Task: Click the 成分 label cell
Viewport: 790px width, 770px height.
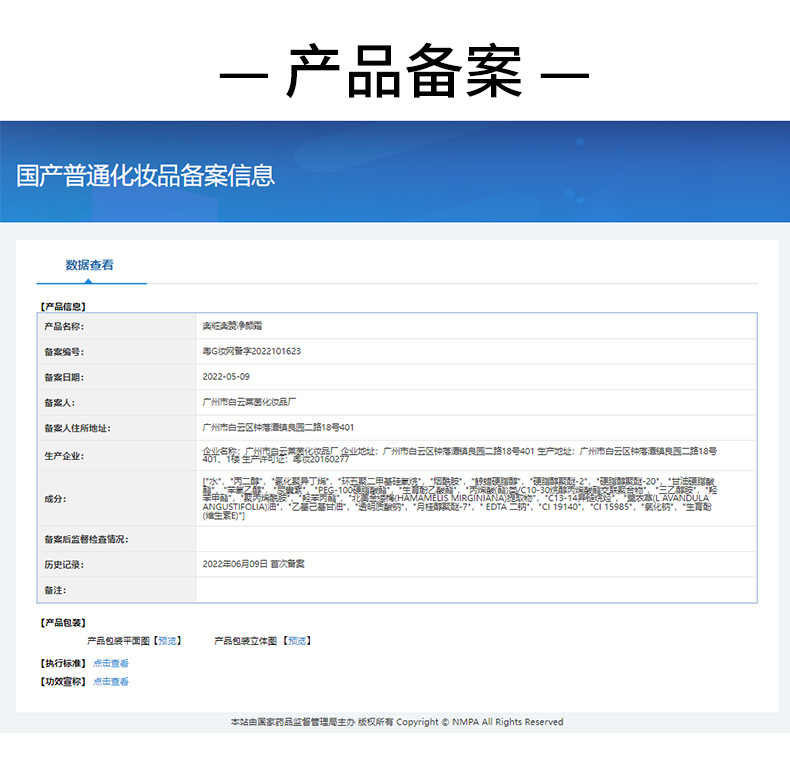Action: [116, 499]
